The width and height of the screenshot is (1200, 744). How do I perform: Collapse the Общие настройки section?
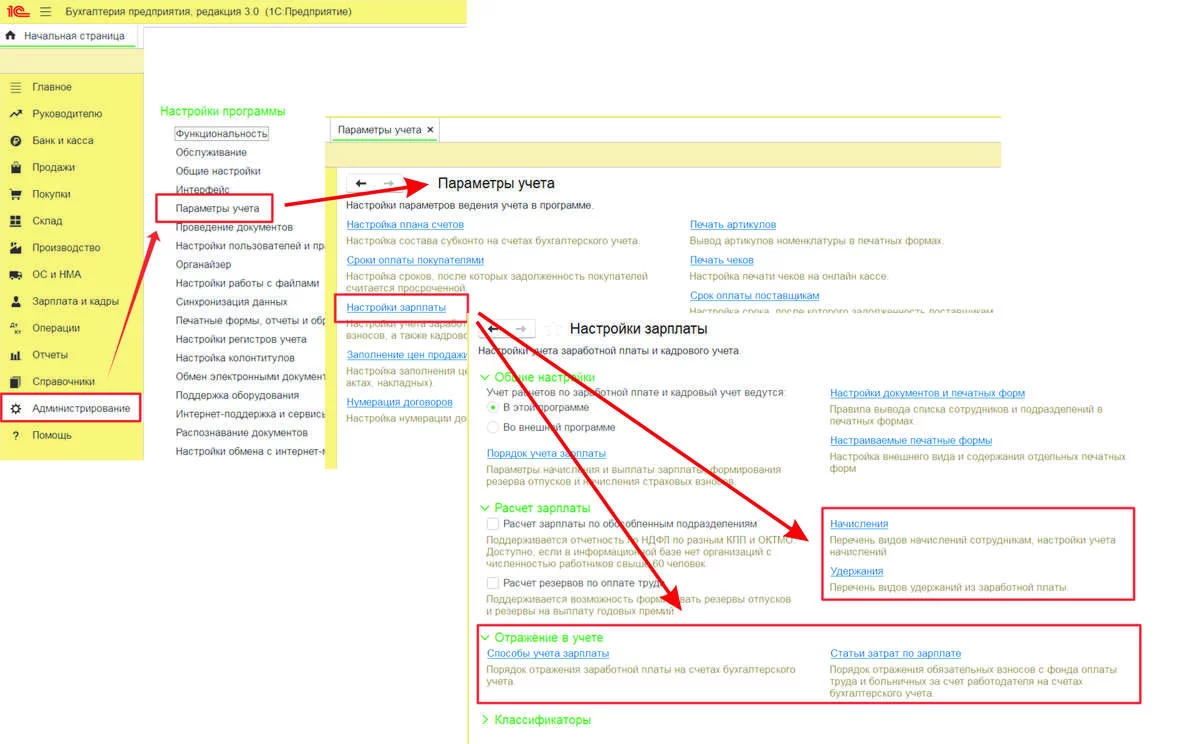[486, 377]
